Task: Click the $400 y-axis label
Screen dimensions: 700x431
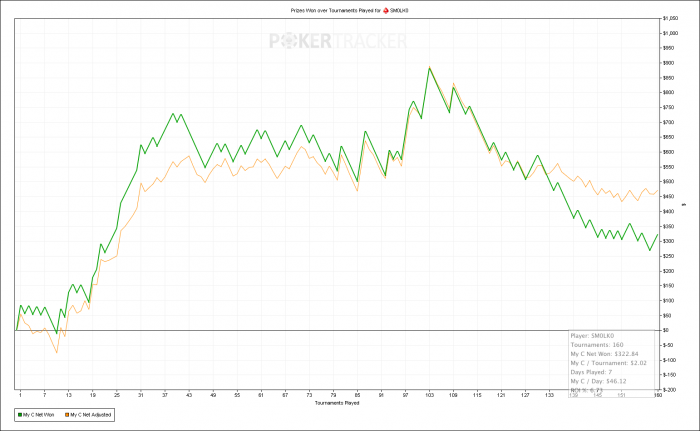Action: click(x=668, y=212)
